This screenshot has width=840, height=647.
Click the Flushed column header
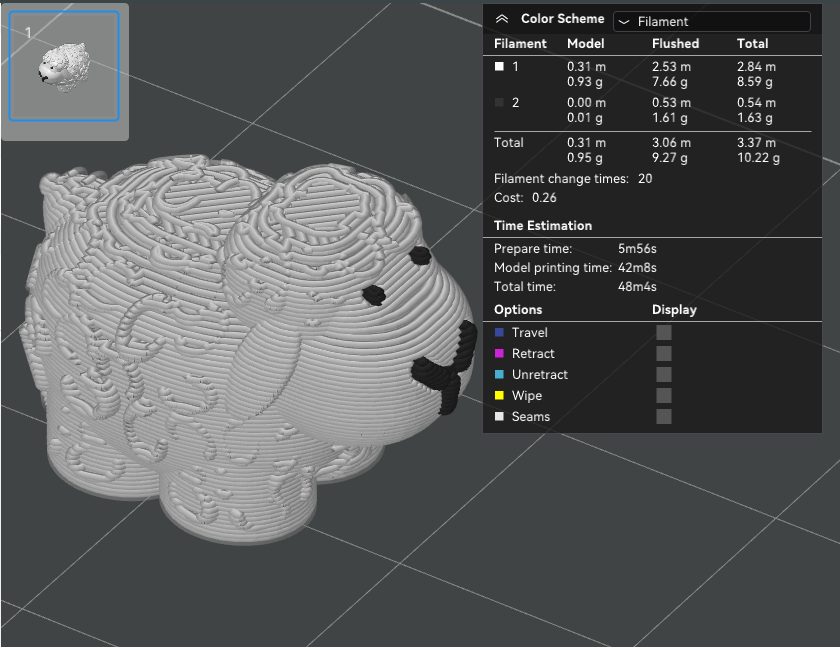pyautogui.click(x=675, y=43)
